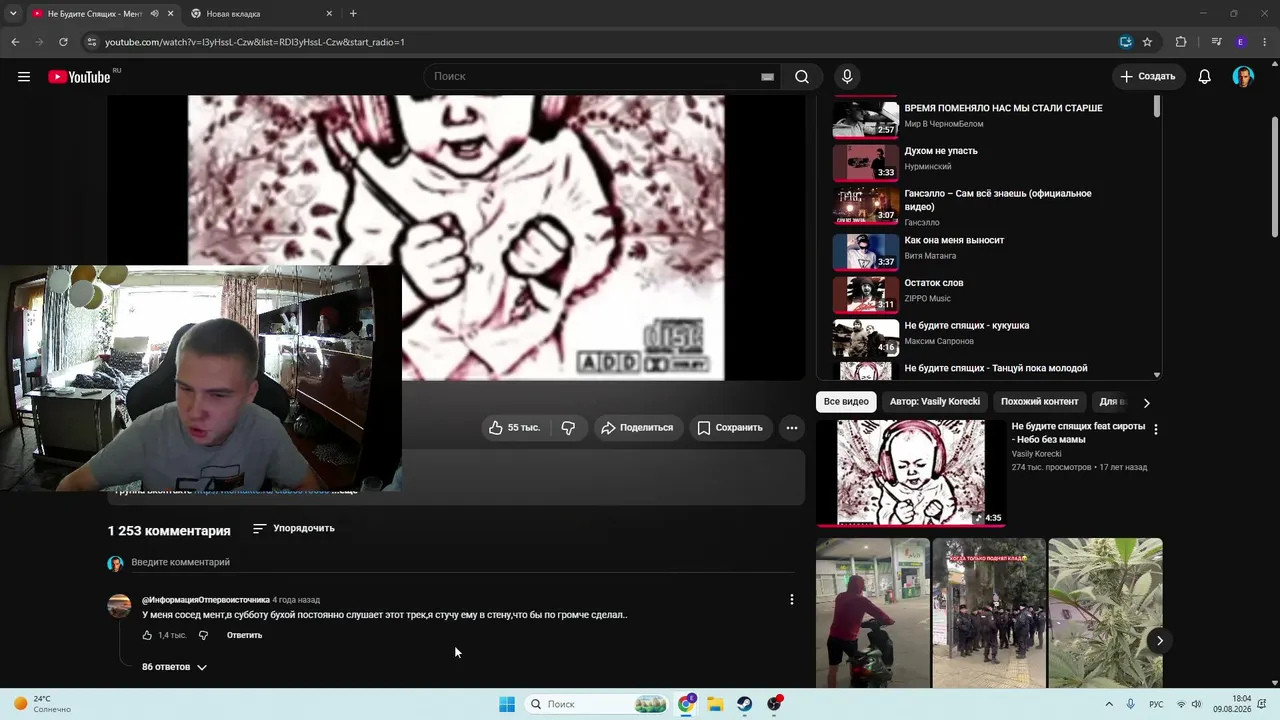Click the browser address bar URL
This screenshot has height=720, width=1280.
pyautogui.click(x=255, y=42)
